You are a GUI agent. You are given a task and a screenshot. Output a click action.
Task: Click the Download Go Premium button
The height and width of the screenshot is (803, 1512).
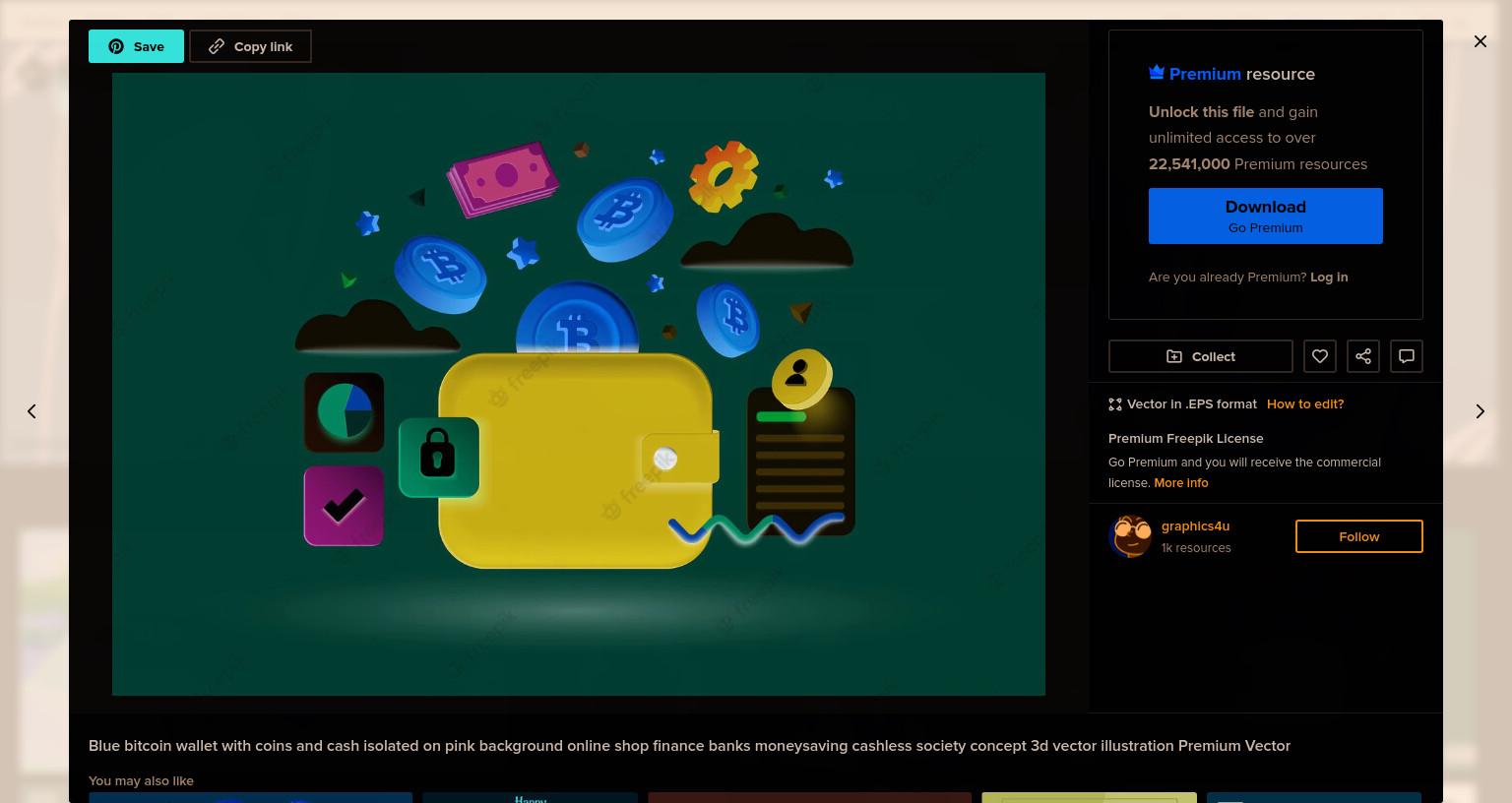1265,216
